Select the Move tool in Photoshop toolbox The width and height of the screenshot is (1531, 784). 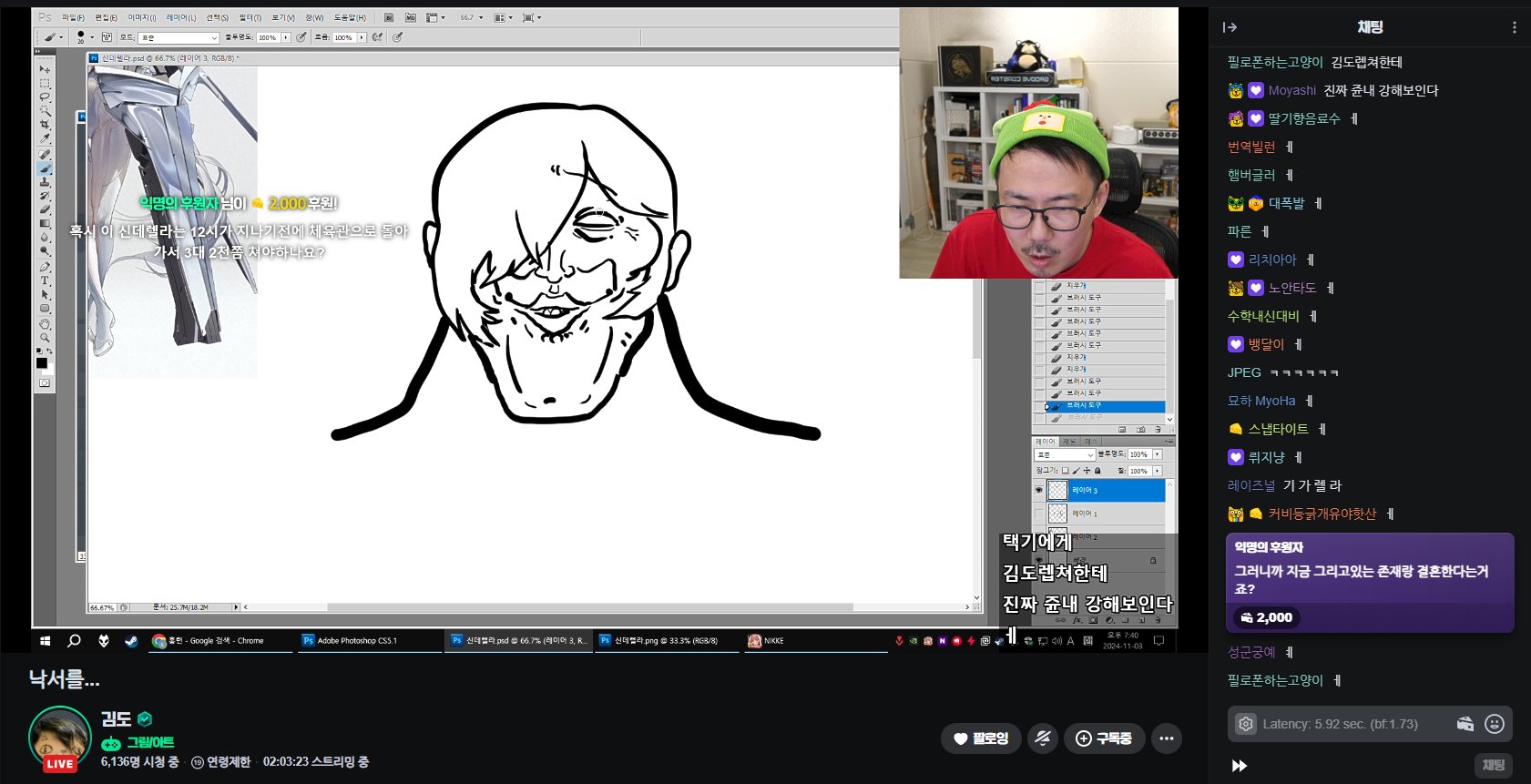point(45,69)
